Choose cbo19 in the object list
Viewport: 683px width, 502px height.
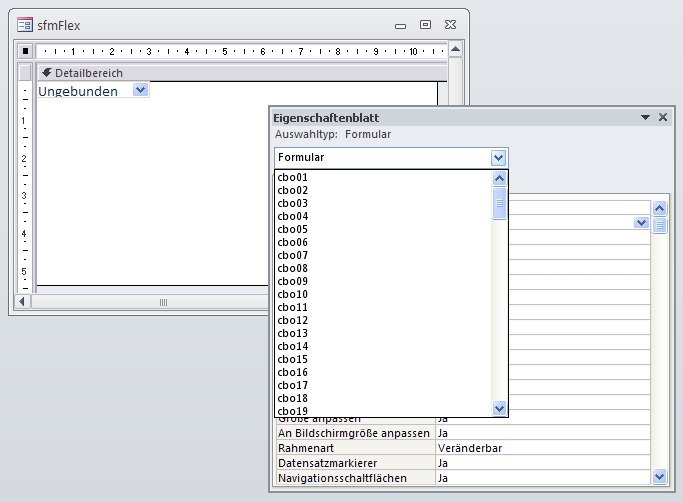coord(293,411)
